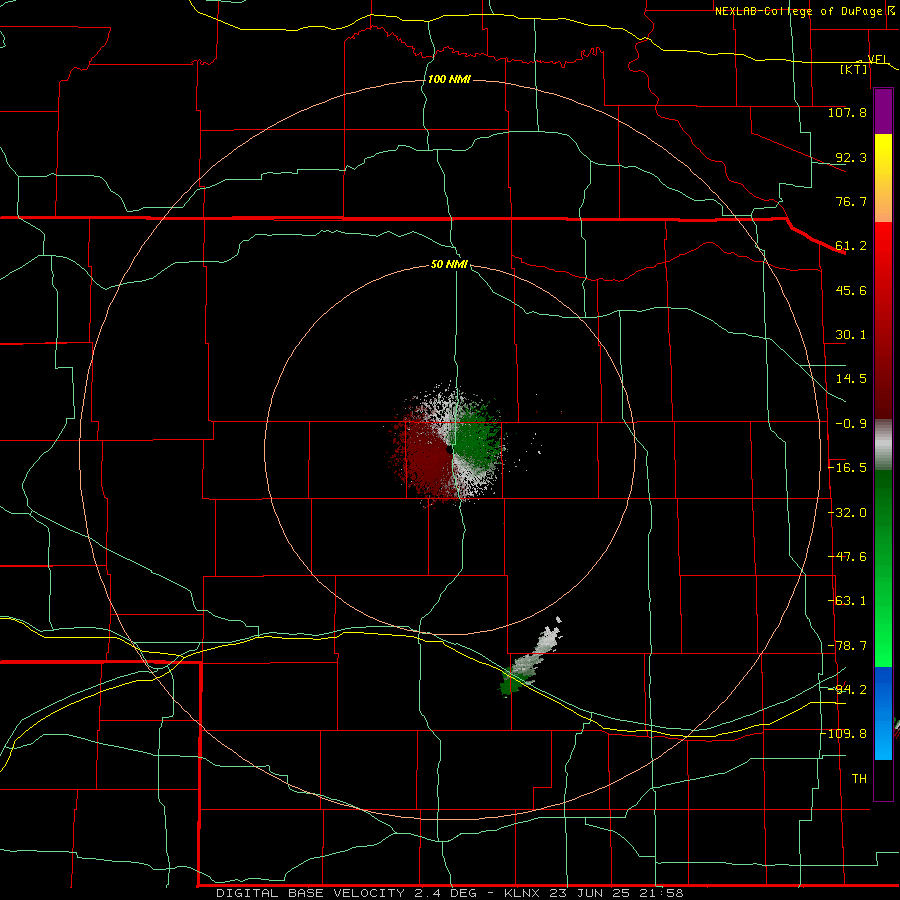Viewport: 900px width, 900px height.
Task: Click the 100 NMI range ring label
Action: (x=449, y=79)
